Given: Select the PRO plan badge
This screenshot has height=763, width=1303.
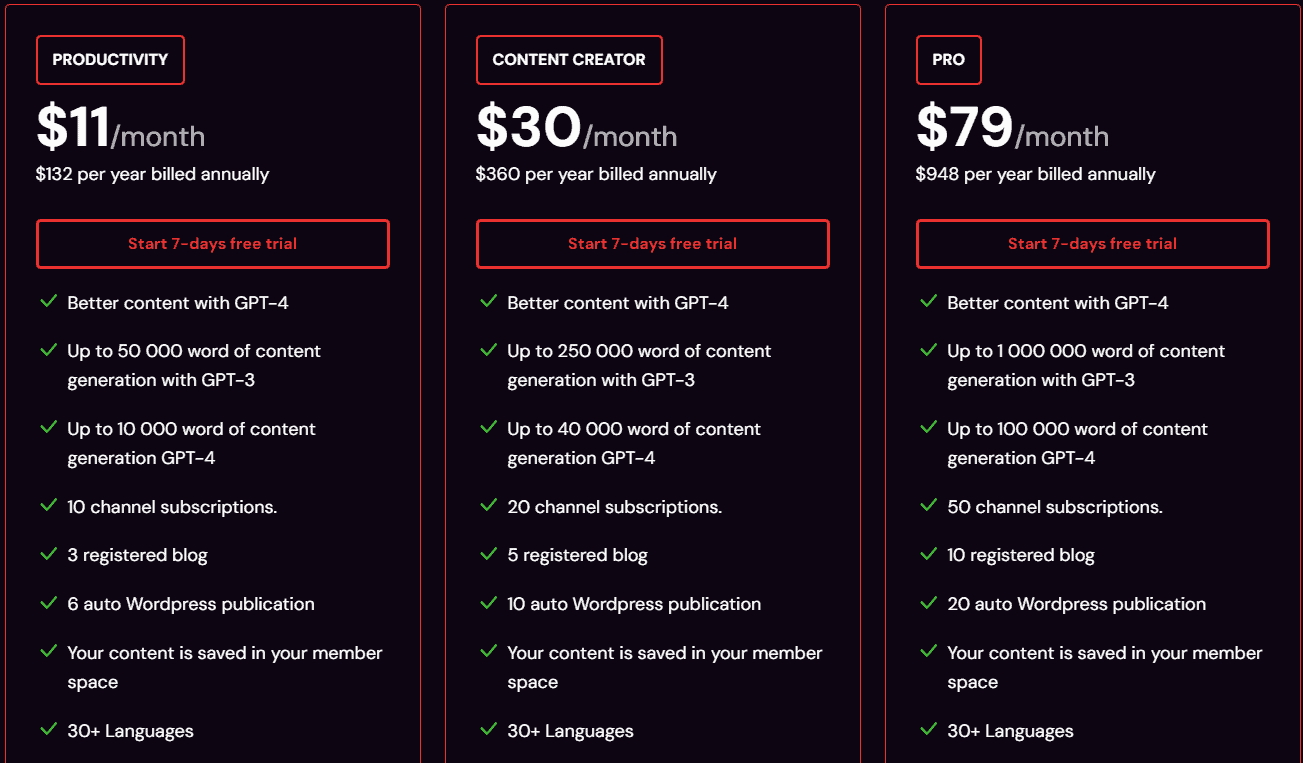Looking at the screenshot, I should tap(948, 60).
